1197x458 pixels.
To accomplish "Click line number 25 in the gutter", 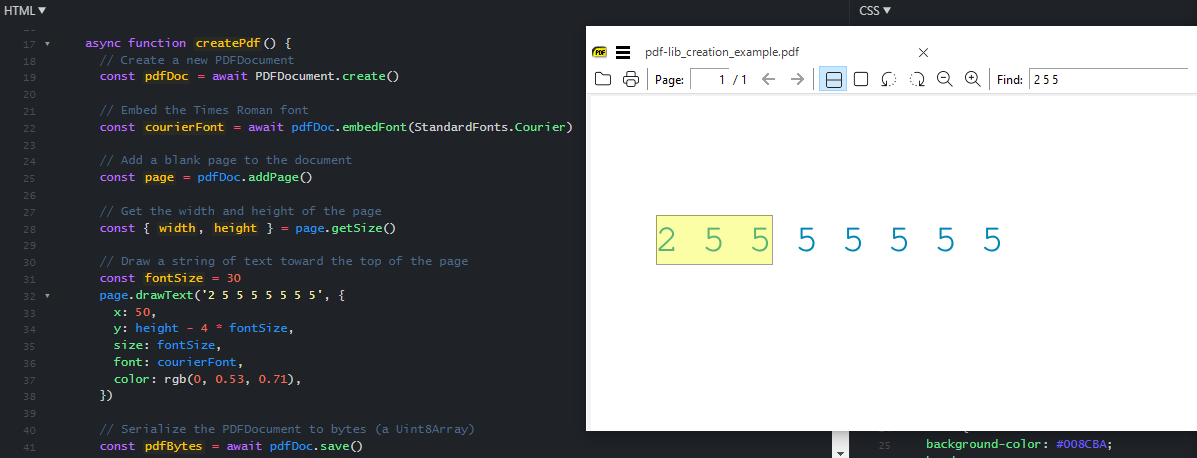I will [x=30, y=177].
